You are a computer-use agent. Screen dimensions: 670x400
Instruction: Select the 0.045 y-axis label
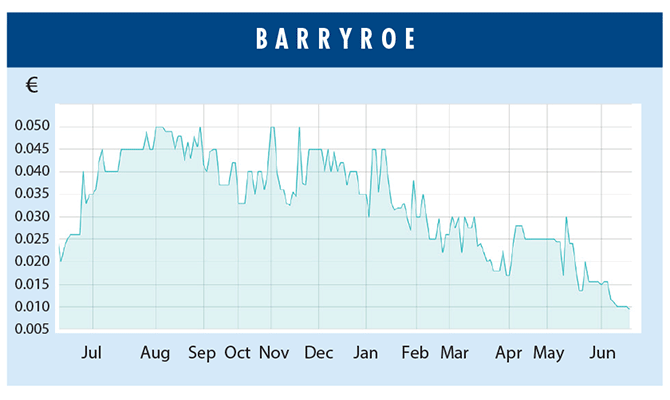coord(32,148)
